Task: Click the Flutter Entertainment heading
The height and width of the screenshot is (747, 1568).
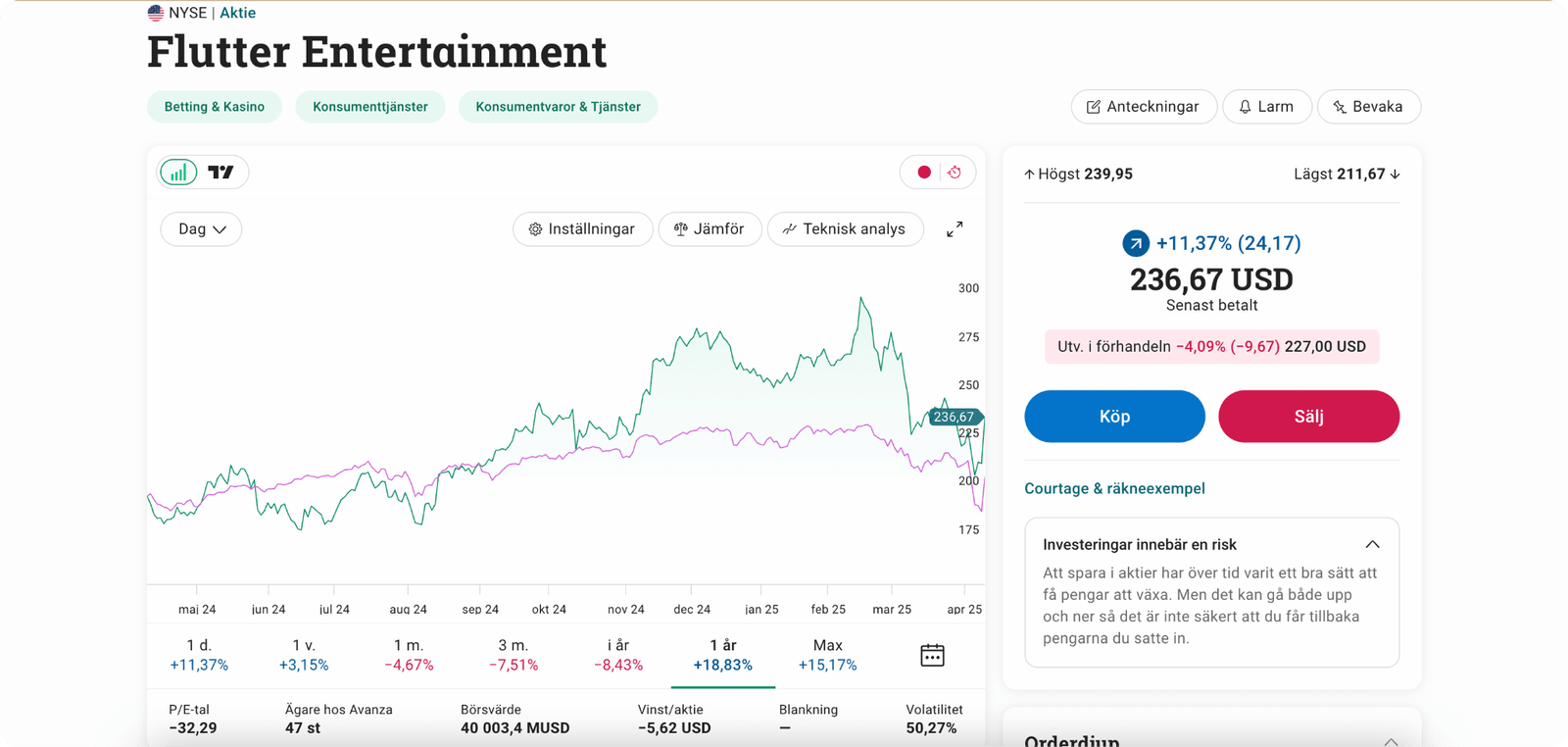Action: point(377,52)
